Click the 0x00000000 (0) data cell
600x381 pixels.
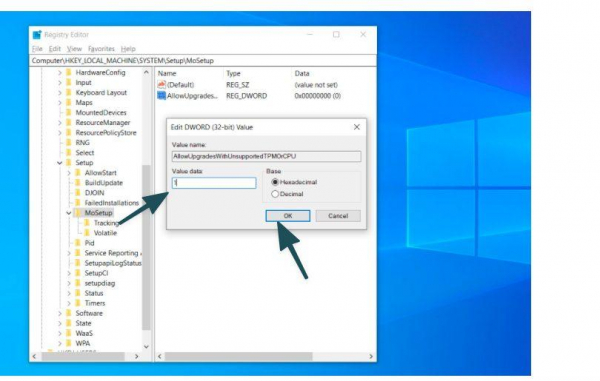click(318, 96)
